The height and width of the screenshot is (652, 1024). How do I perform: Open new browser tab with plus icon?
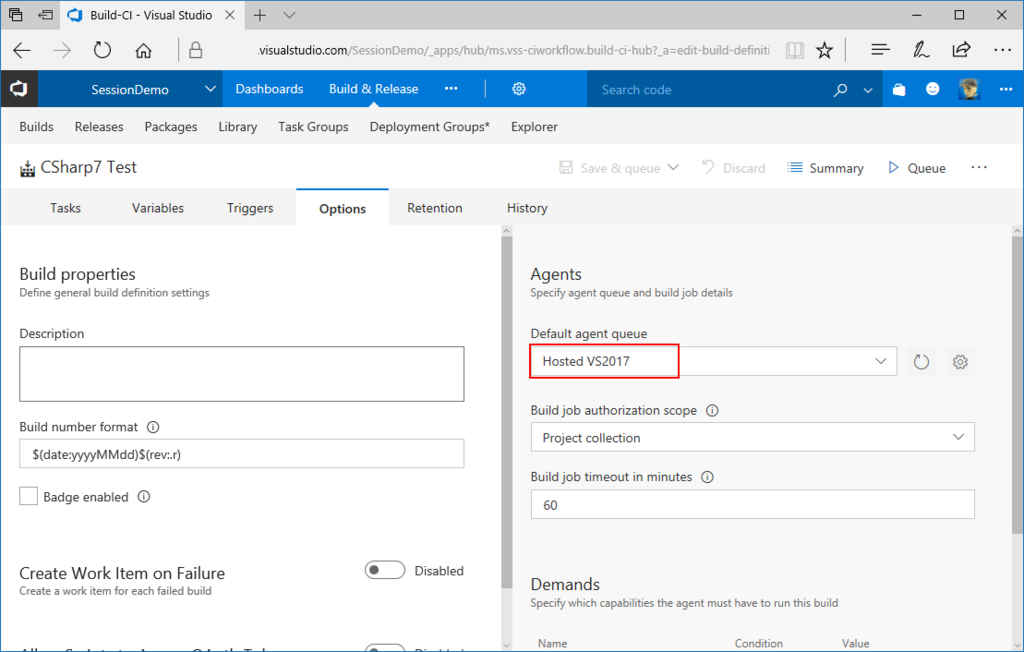(260, 15)
